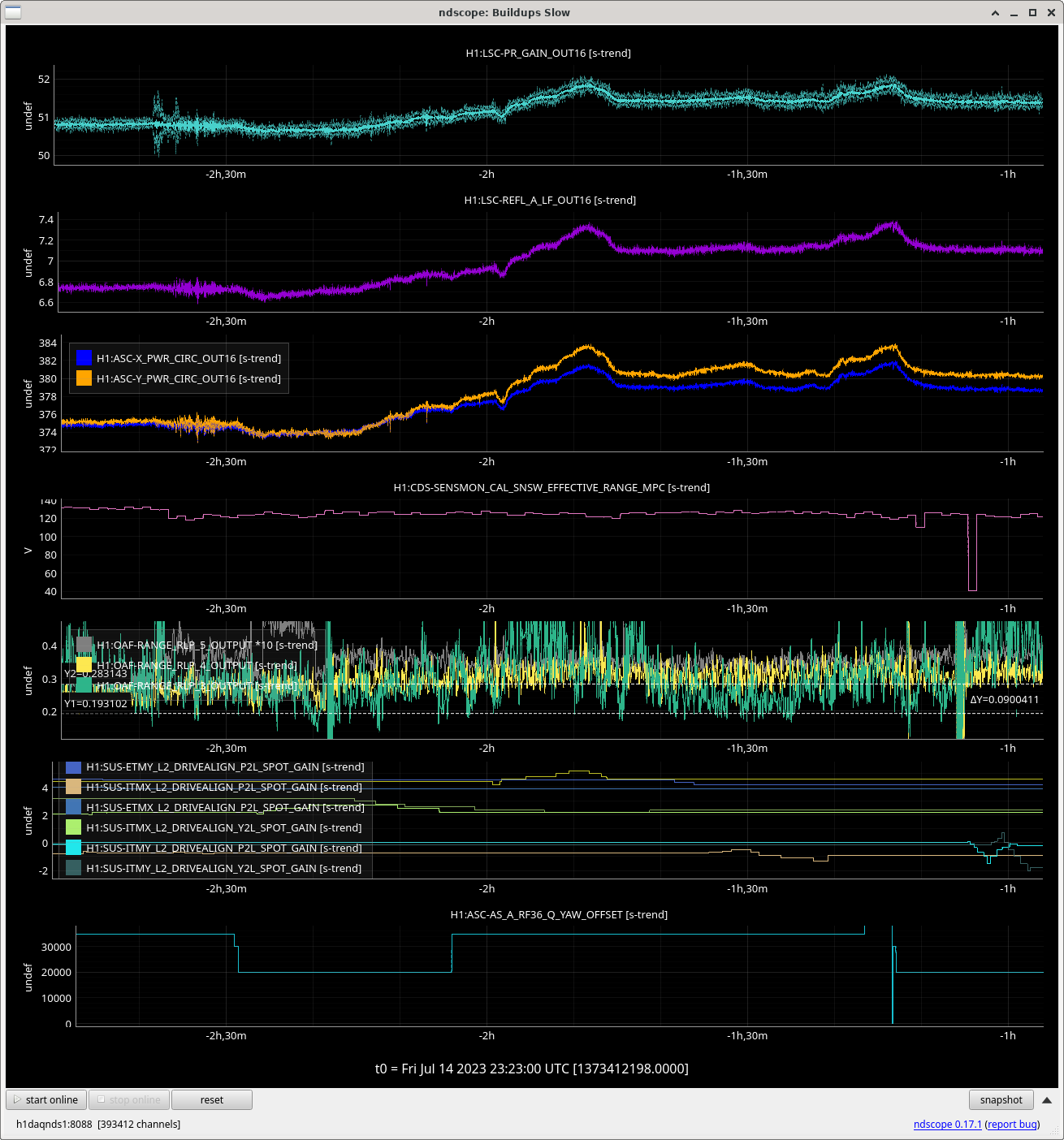Open the report bug link
Screen dimensions: 1064x1140
tap(1012, 1124)
